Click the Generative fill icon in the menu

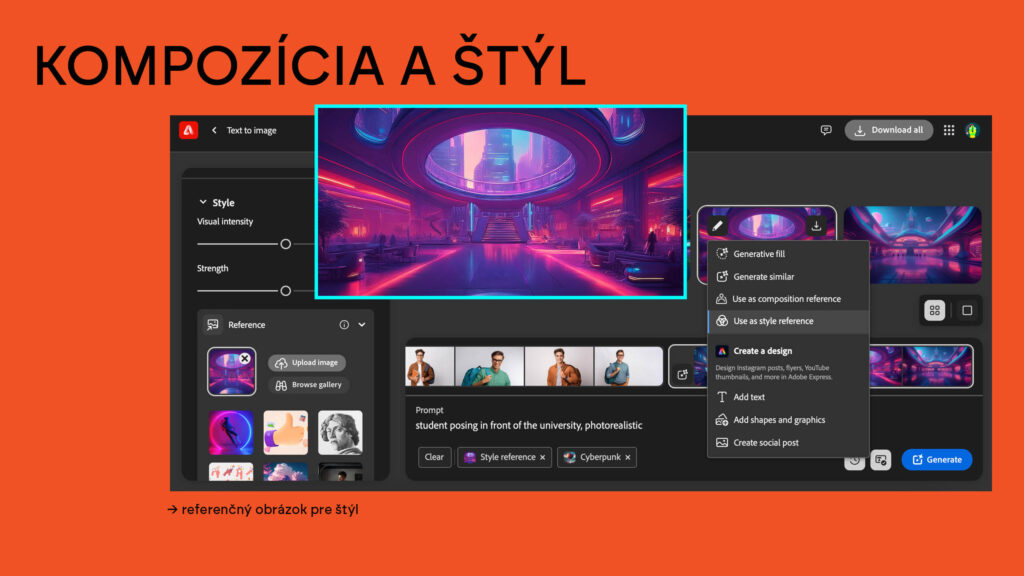pos(722,253)
